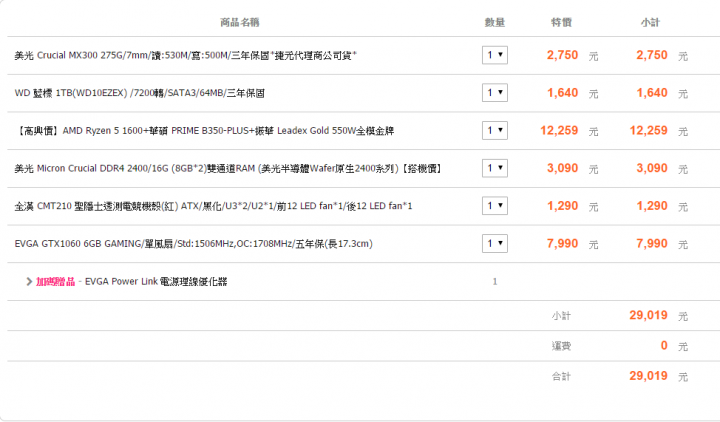Click the 運費 label
The height and width of the screenshot is (422, 720).
(561, 346)
